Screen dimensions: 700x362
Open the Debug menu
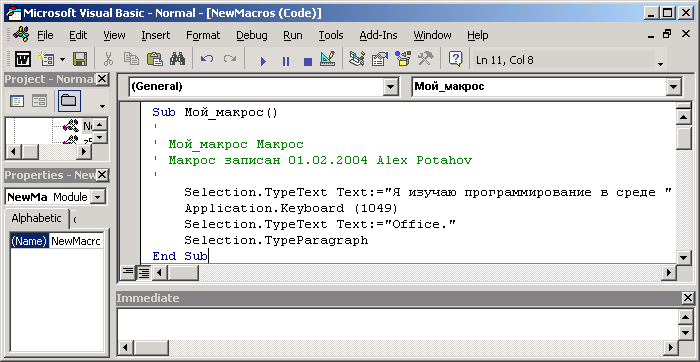(x=252, y=35)
